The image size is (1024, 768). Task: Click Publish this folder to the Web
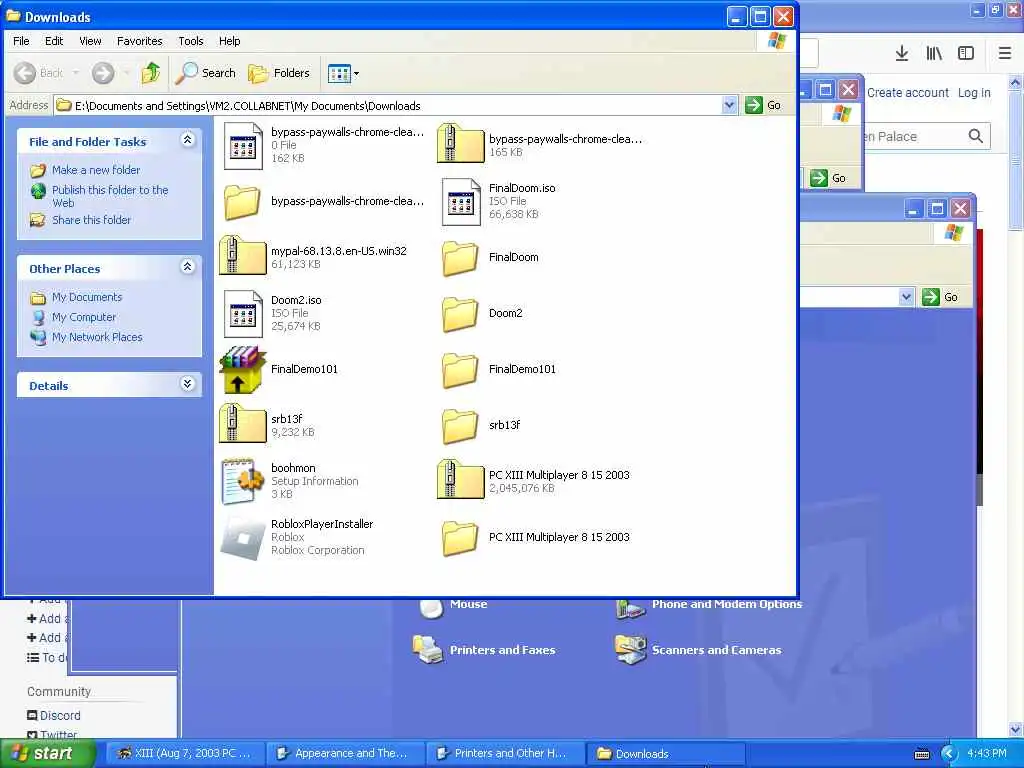click(x=110, y=196)
